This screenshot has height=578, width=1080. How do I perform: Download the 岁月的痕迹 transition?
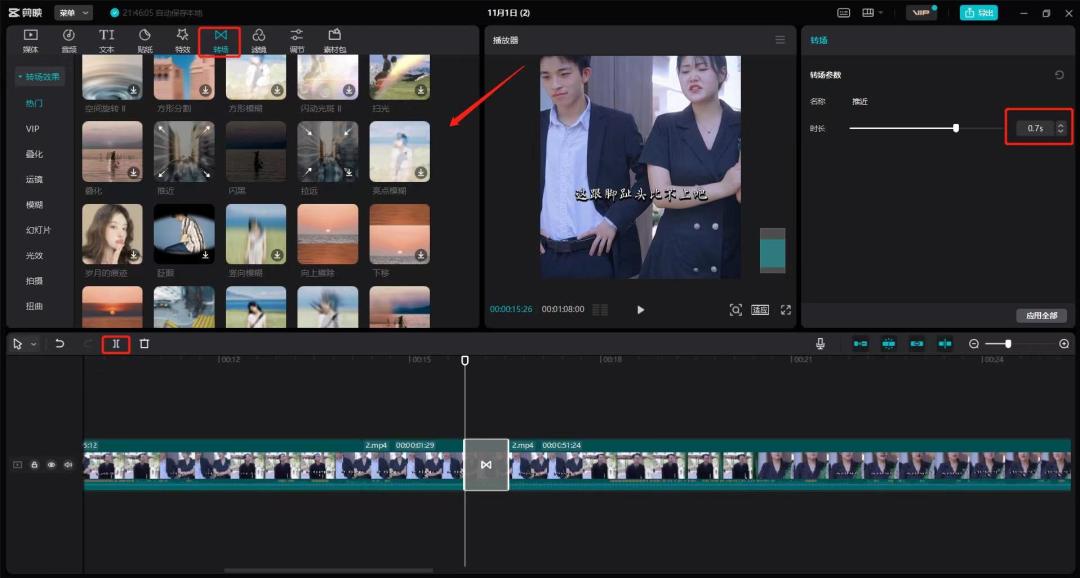click(x=134, y=255)
